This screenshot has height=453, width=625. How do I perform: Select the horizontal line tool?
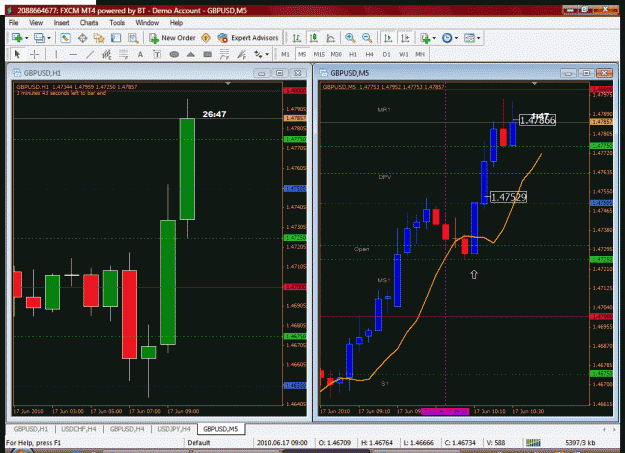coord(73,54)
